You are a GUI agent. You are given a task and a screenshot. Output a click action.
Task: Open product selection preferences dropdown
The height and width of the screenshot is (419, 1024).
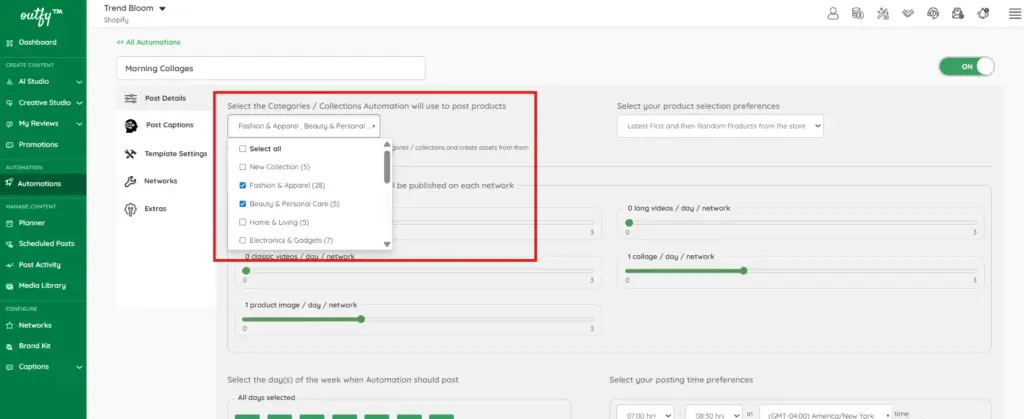720,126
